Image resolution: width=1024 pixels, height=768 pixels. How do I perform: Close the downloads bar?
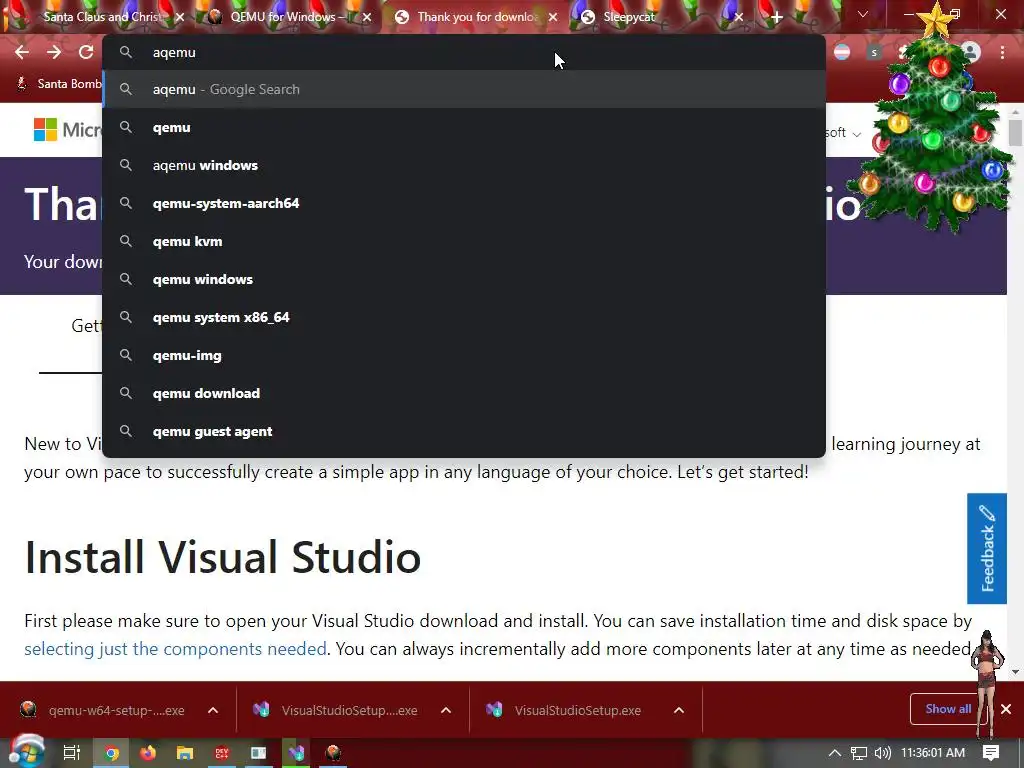point(1006,709)
